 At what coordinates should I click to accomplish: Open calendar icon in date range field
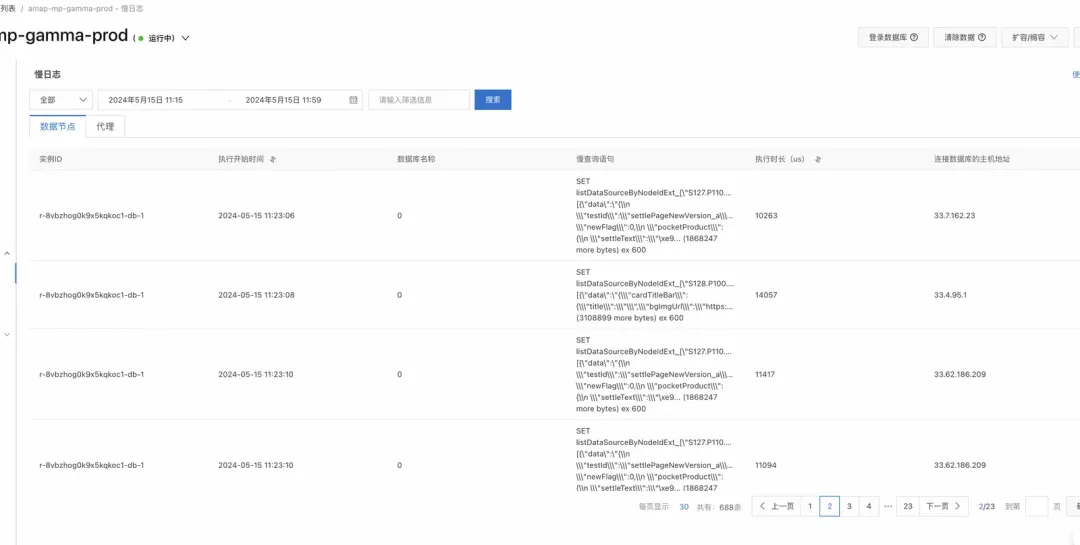pos(353,100)
